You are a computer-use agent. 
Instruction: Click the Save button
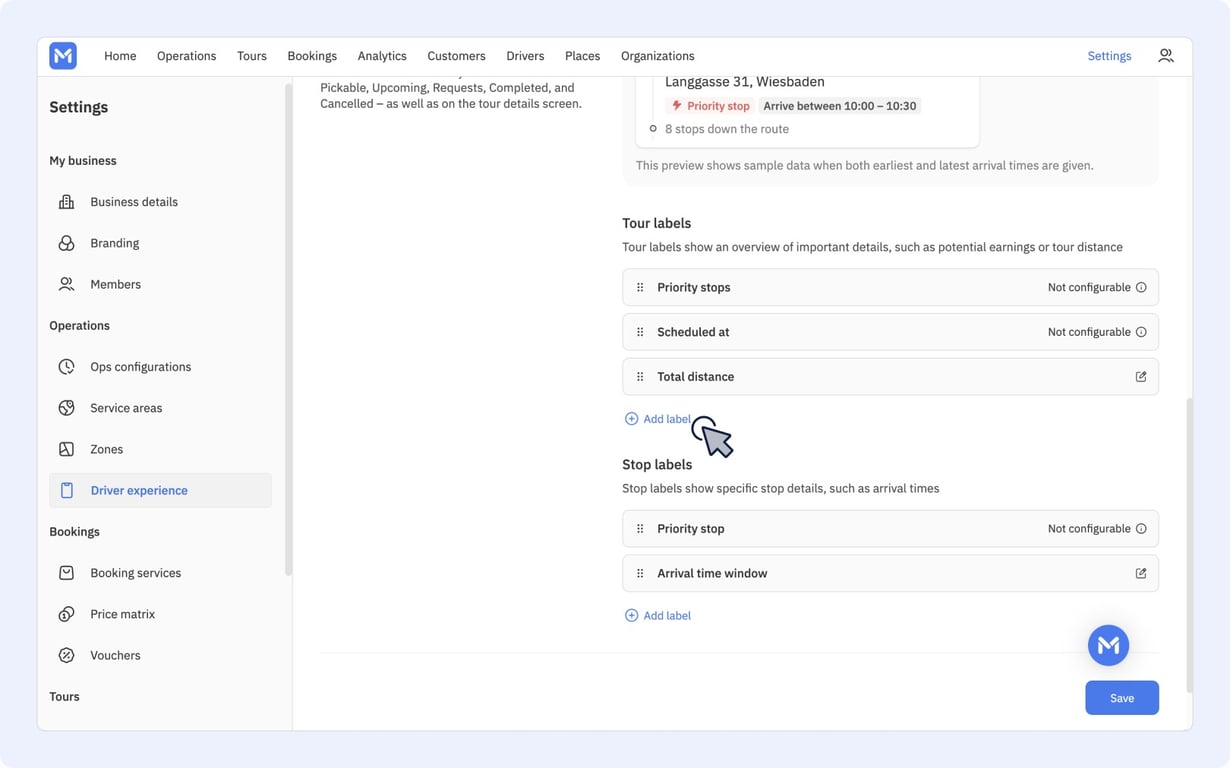tap(1122, 698)
